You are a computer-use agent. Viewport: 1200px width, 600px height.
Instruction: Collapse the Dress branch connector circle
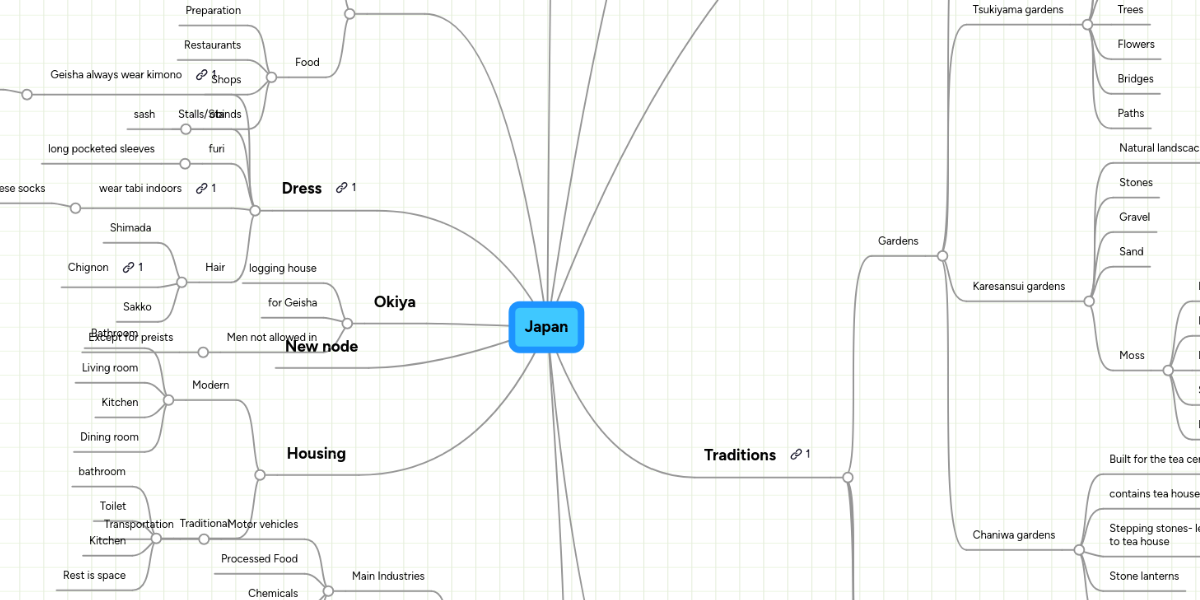255,210
